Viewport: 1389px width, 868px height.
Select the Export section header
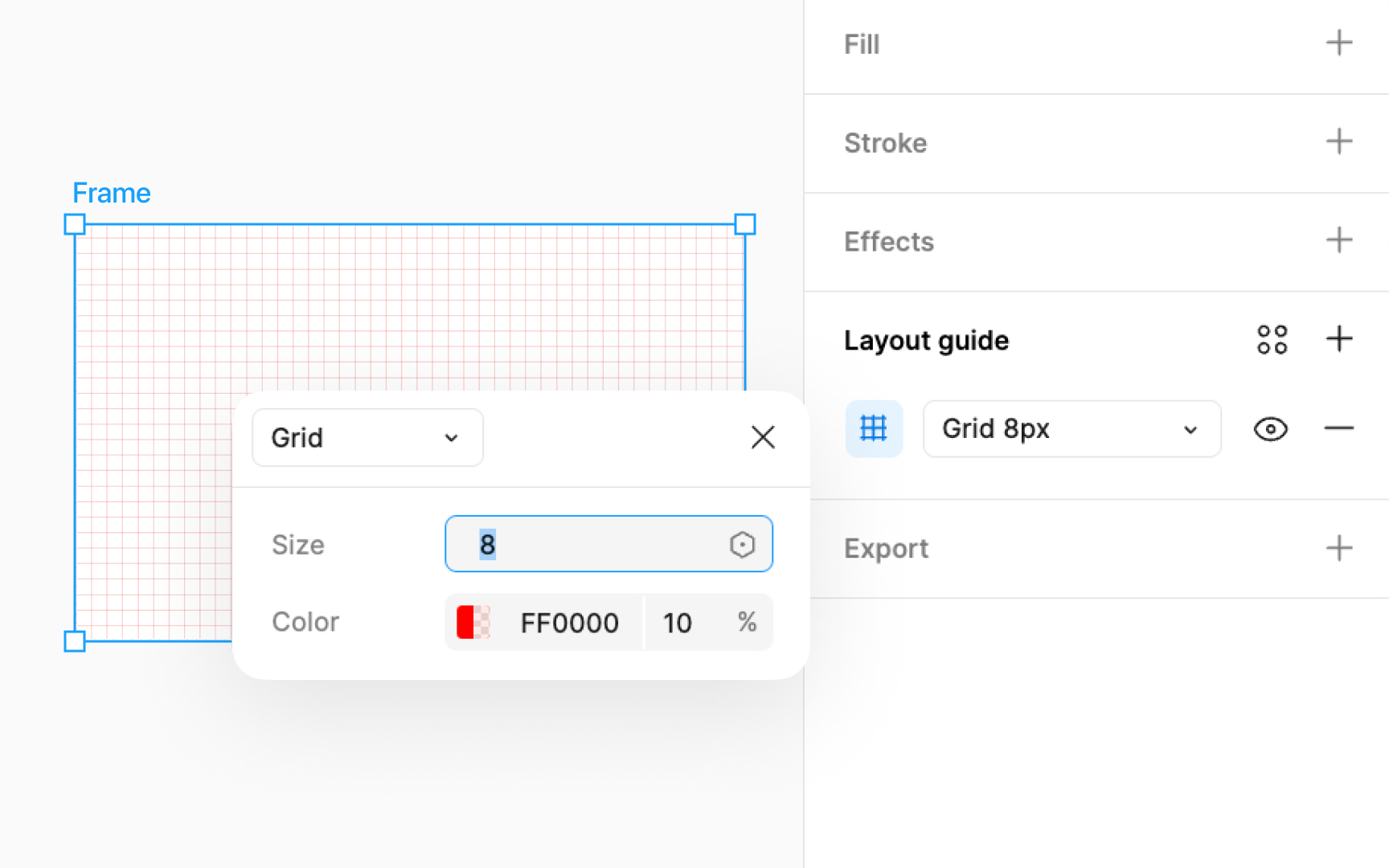886,548
